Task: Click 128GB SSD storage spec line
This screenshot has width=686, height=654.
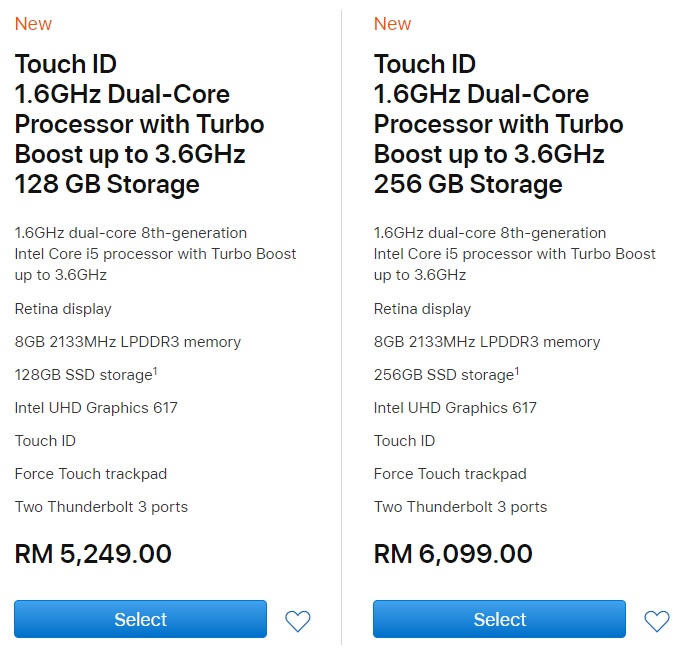Action: (82, 375)
